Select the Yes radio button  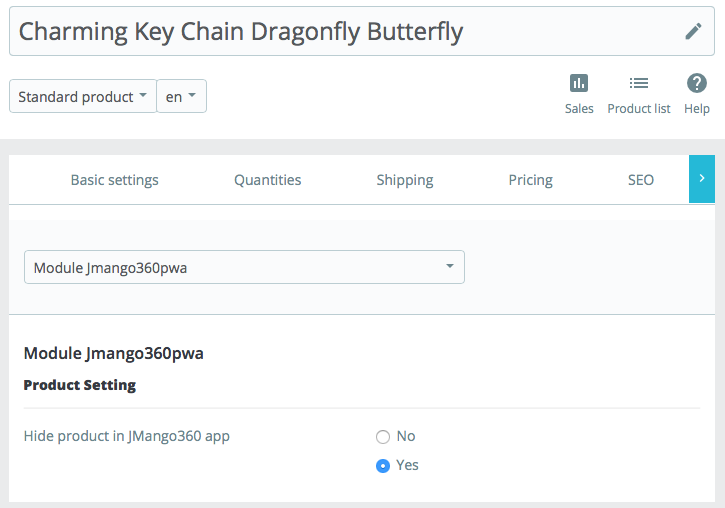click(x=383, y=466)
